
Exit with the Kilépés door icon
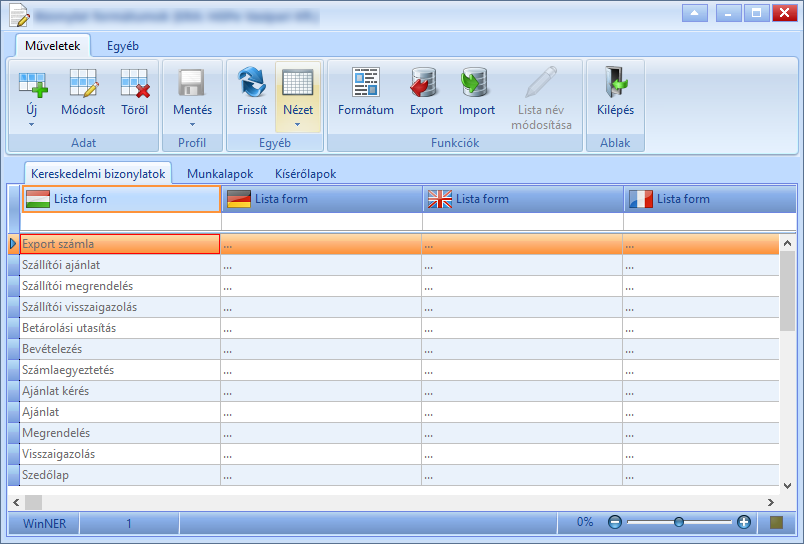[615, 82]
